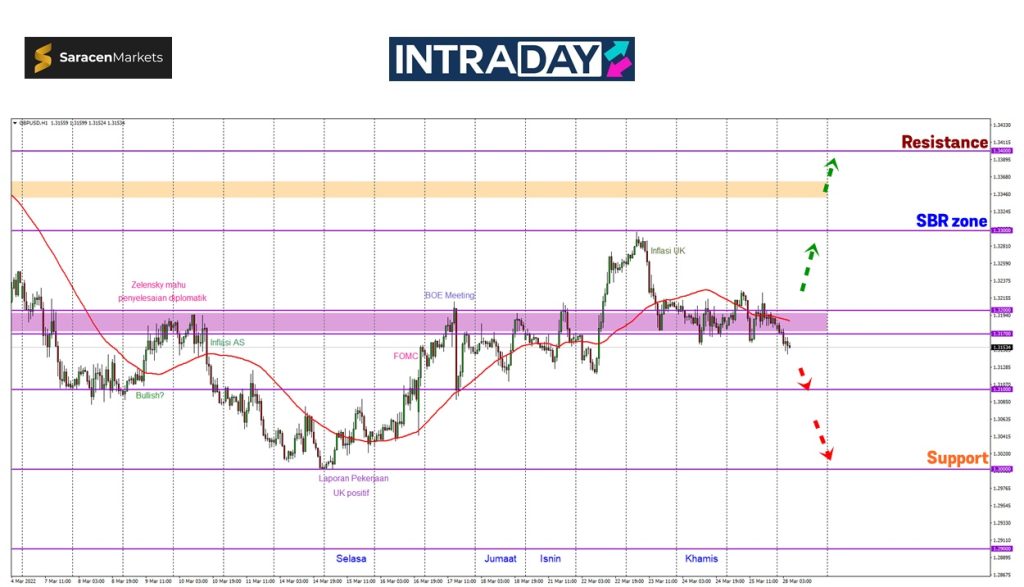Click the Saracen Markets gold S logo icon
The image size is (1024, 587).
[44, 58]
